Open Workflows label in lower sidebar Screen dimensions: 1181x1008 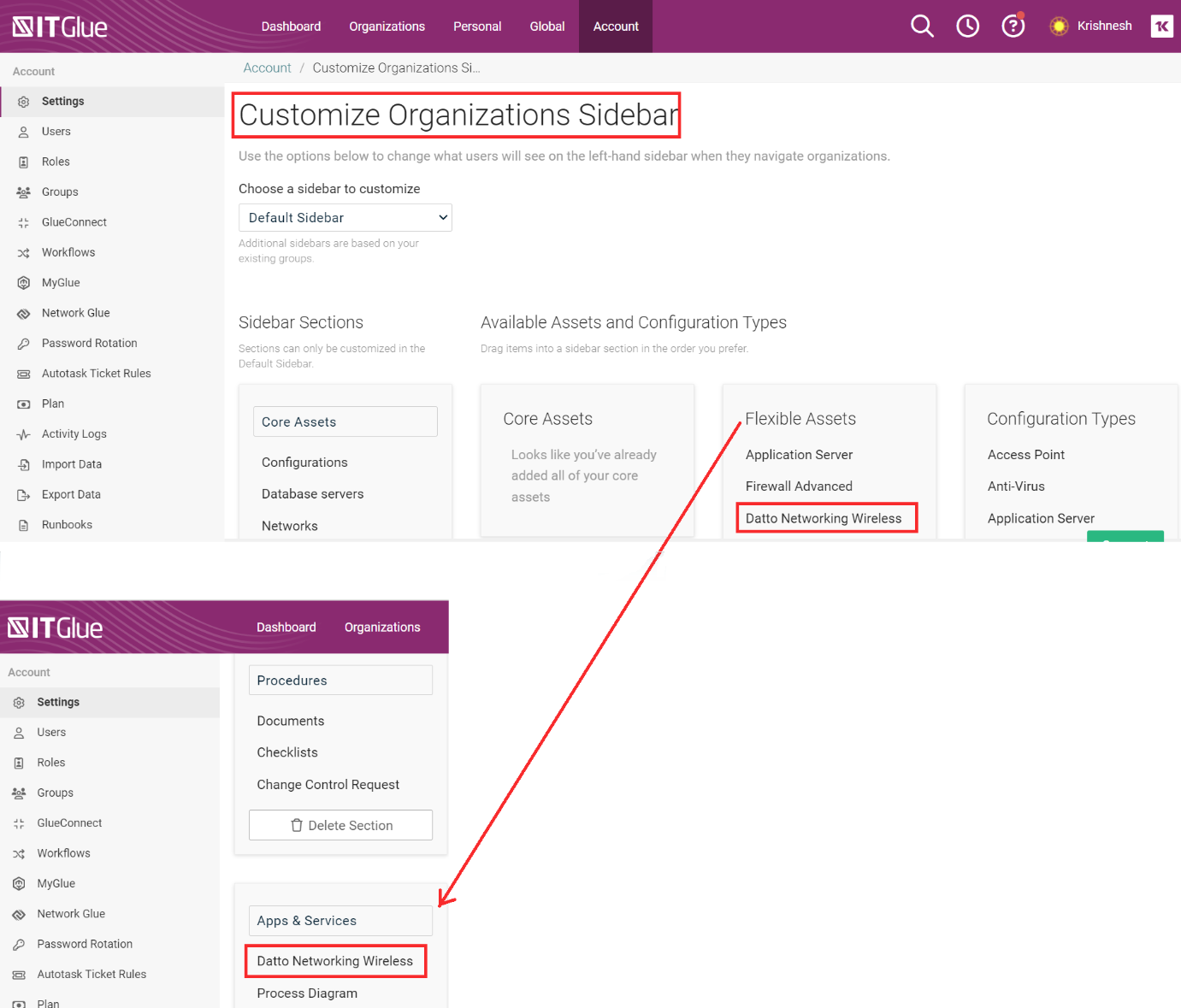point(63,853)
